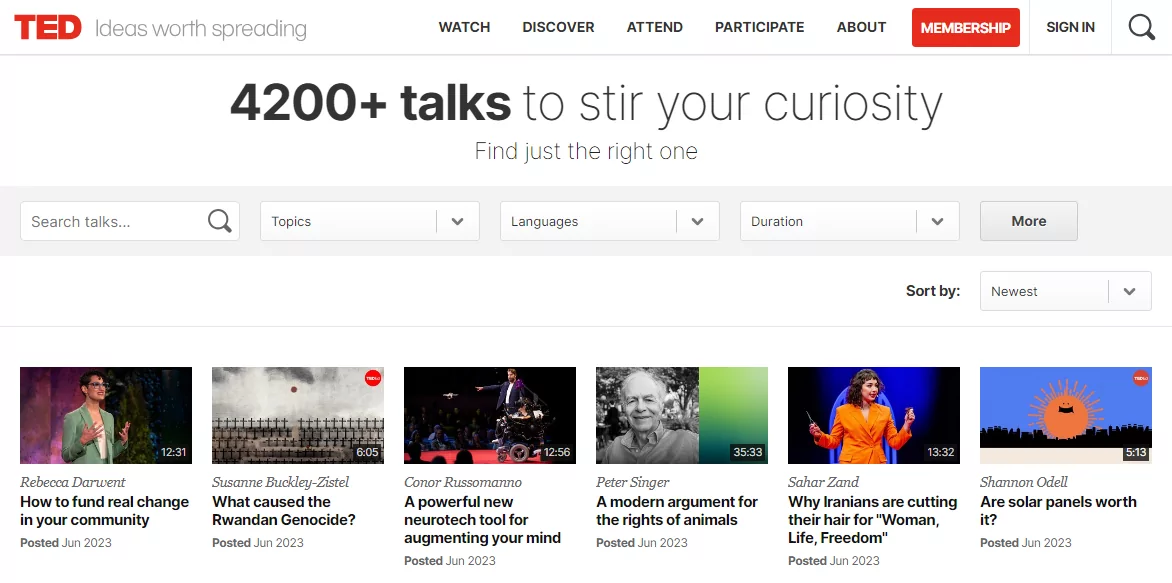
Task: Click the 35:33 duration badge
Action: pyautogui.click(x=747, y=452)
